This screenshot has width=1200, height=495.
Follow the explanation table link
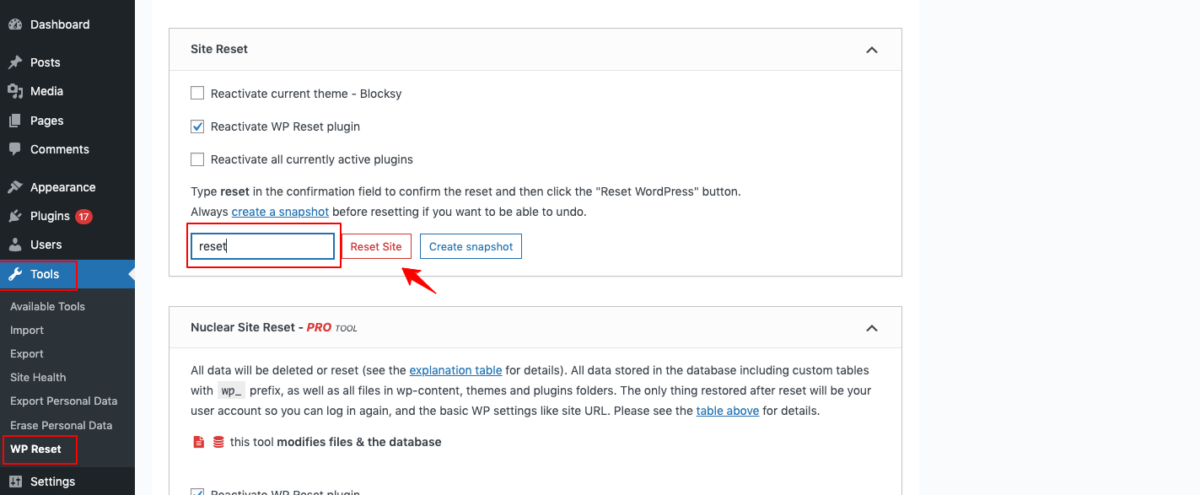click(449, 370)
